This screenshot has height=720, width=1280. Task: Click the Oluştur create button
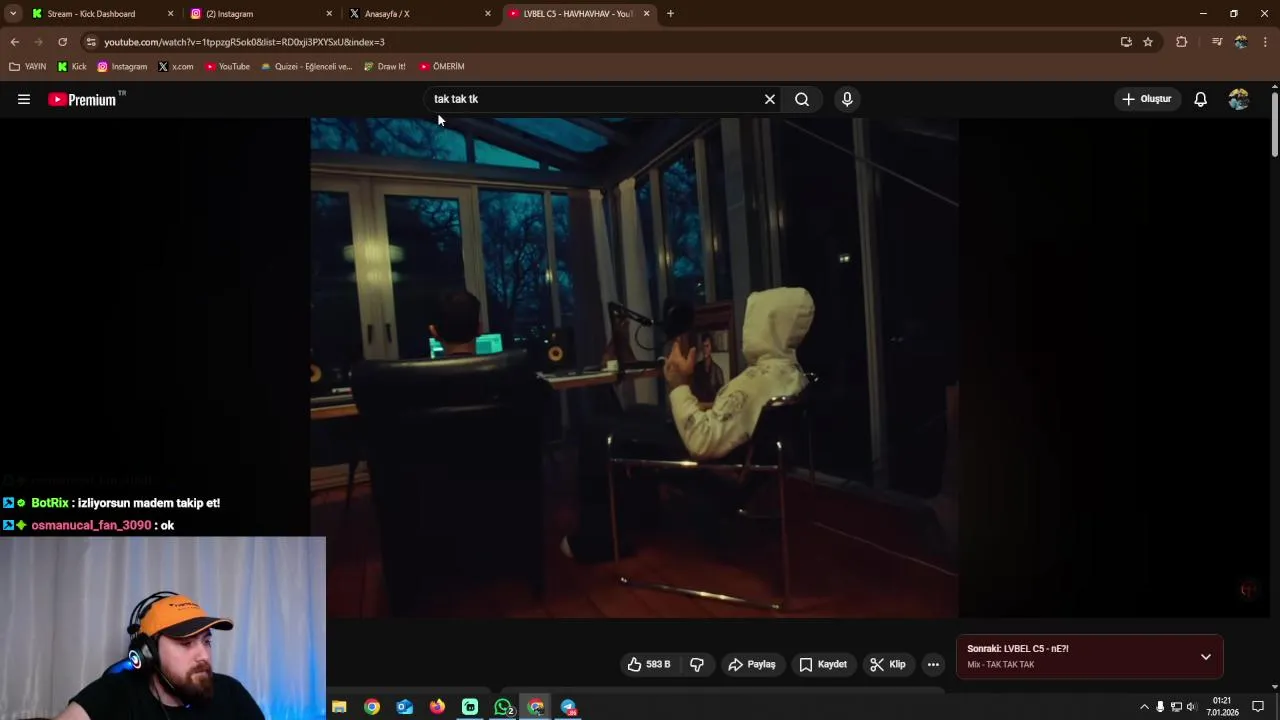tap(1146, 99)
